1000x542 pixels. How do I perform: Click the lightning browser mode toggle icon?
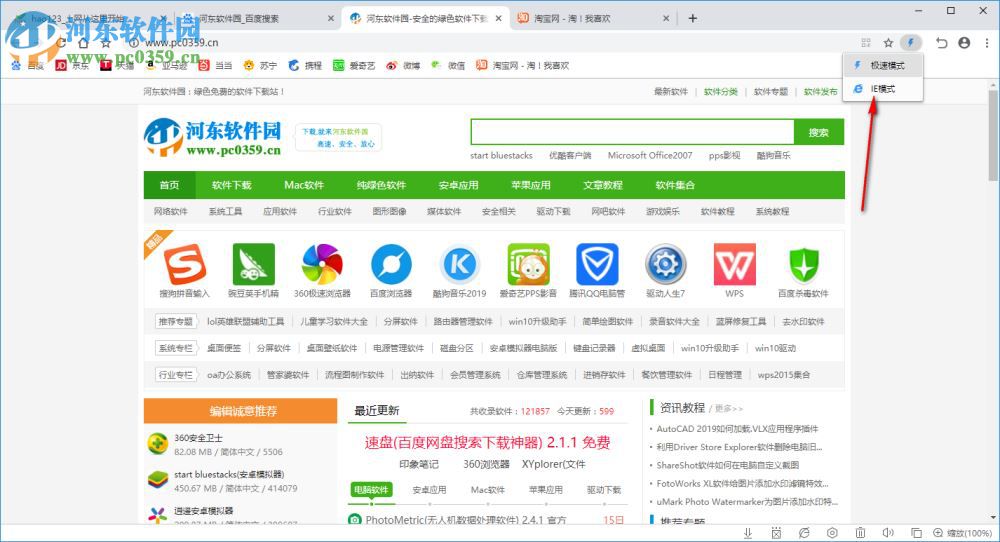coord(910,43)
